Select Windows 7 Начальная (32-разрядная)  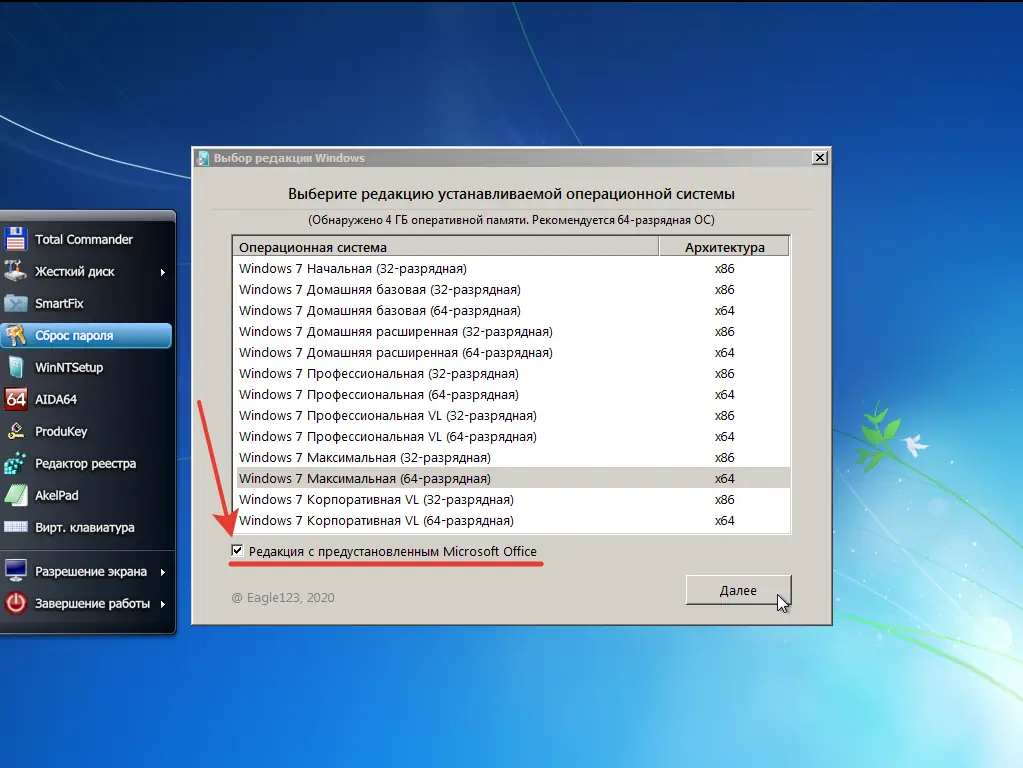(x=512, y=268)
